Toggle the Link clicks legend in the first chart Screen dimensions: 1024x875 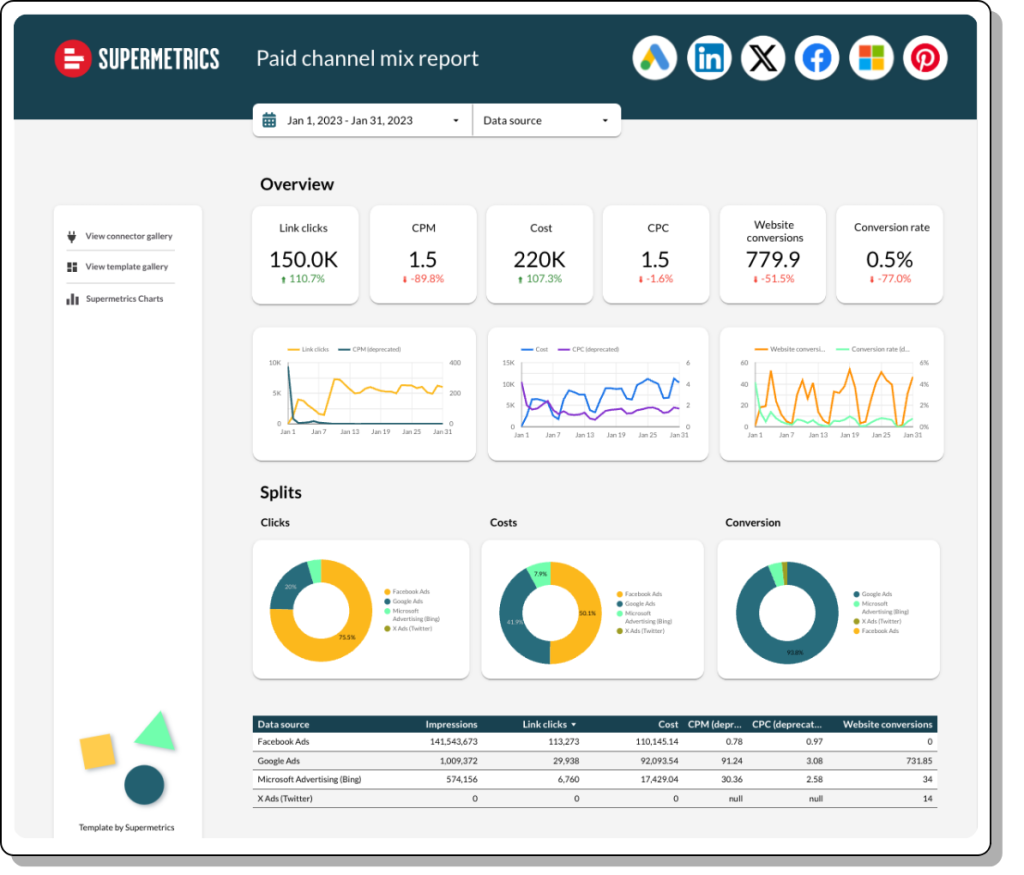click(x=307, y=349)
